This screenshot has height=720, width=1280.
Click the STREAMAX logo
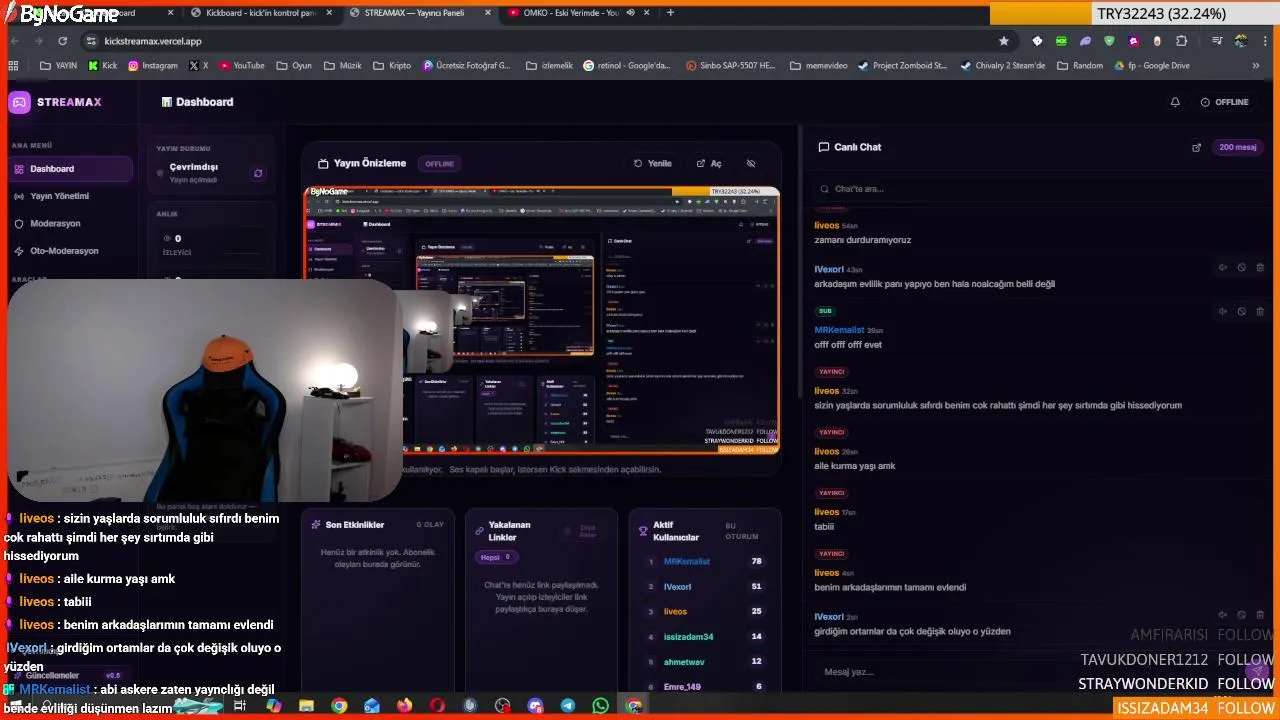pyautogui.click(x=55, y=102)
